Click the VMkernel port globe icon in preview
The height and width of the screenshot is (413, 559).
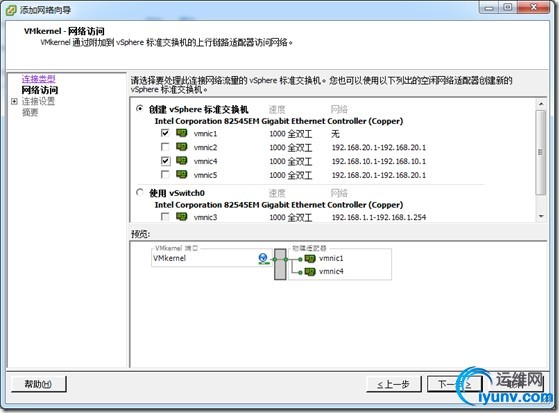tap(263, 258)
